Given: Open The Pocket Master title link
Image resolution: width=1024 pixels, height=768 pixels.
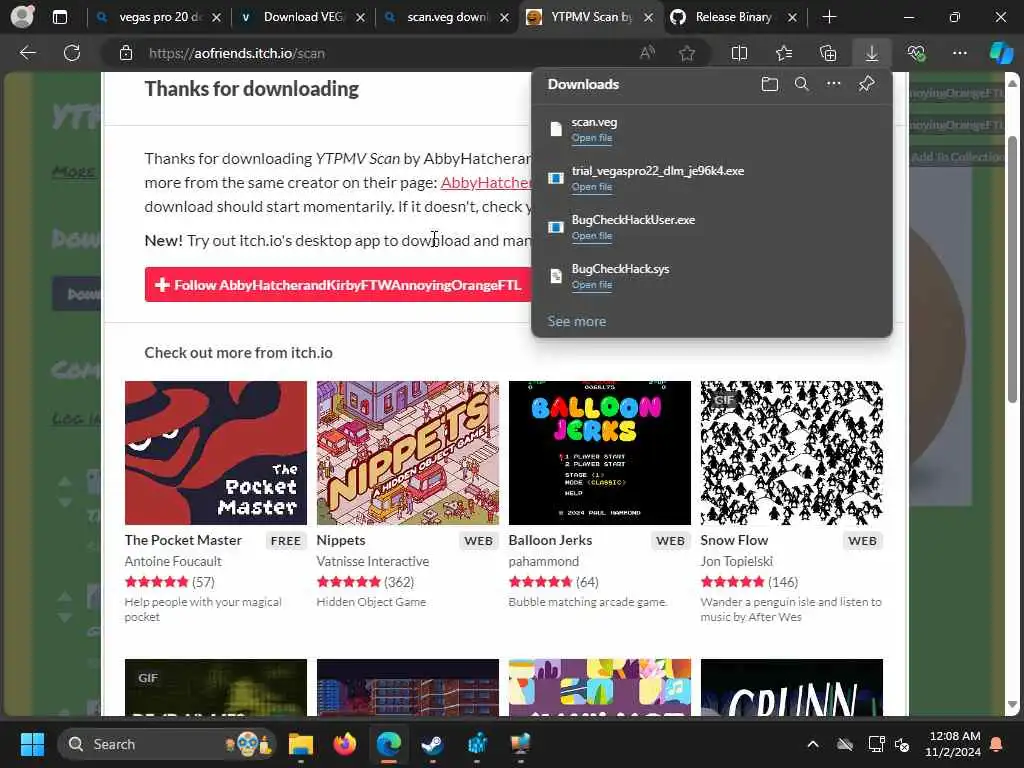Looking at the screenshot, I should 183,540.
